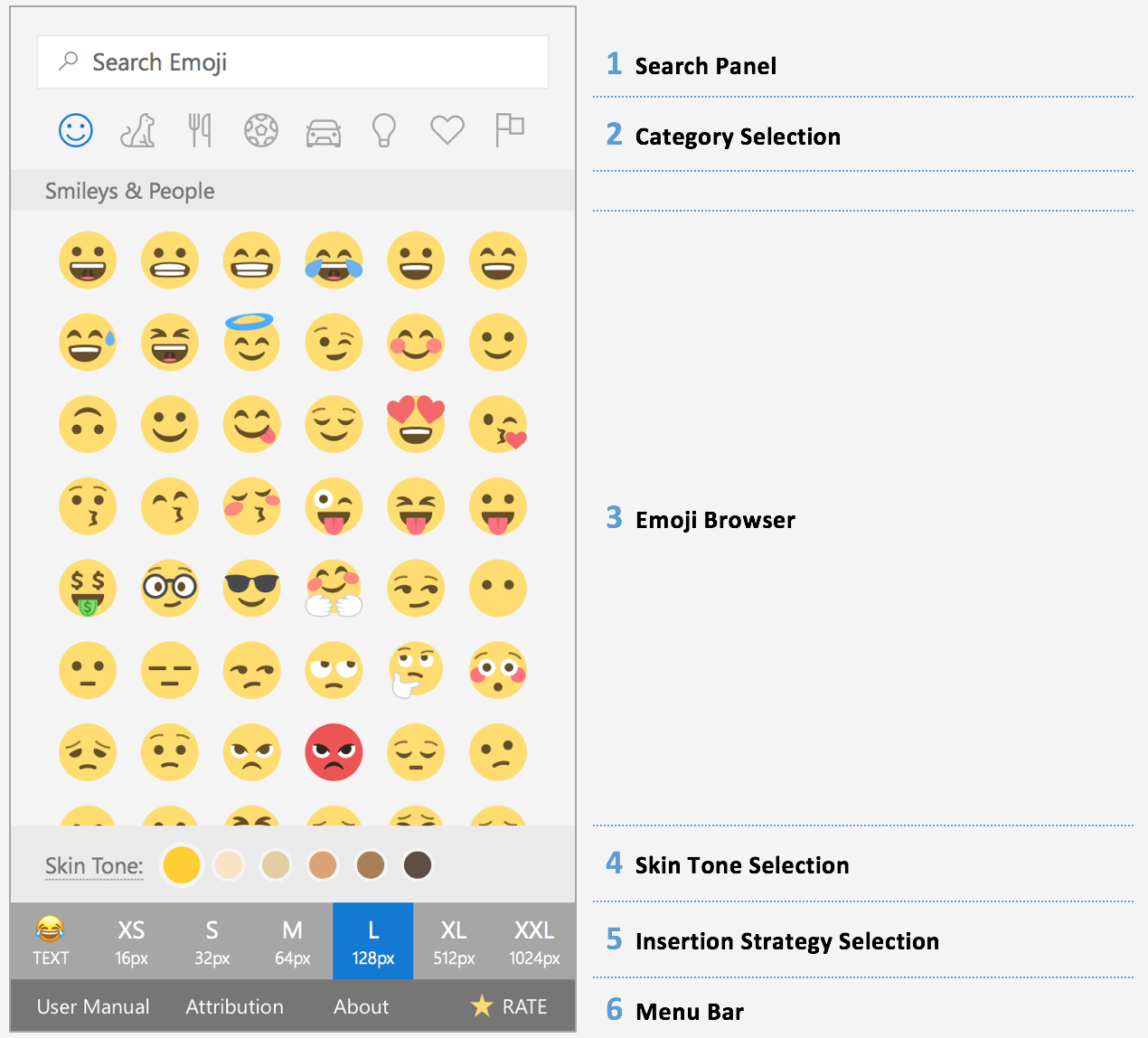Open the Symbols heart category
The height and width of the screenshot is (1038, 1148).
(447, 130)
